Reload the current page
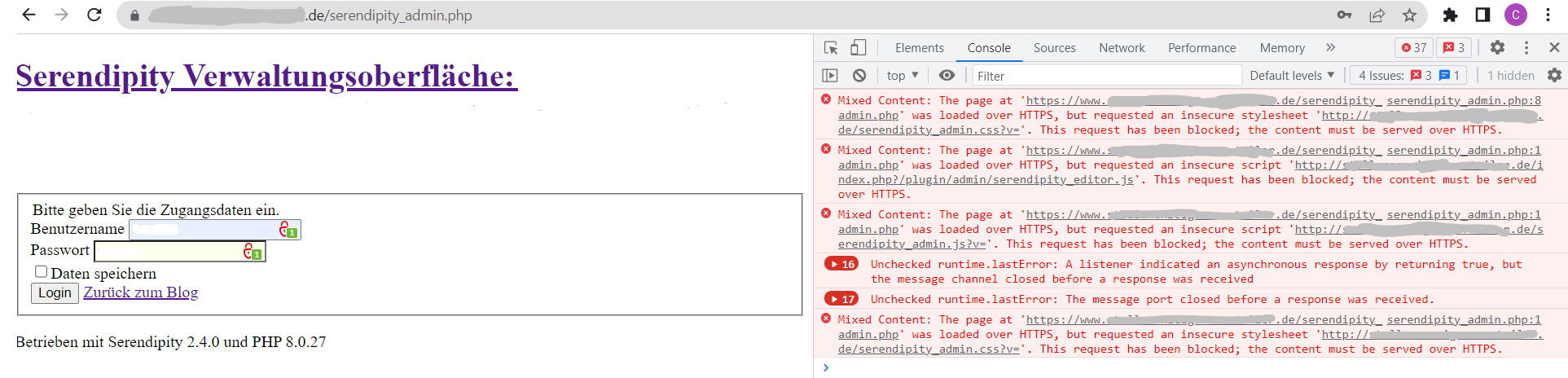Screen dimensions: 1568x378 [94, 15]
